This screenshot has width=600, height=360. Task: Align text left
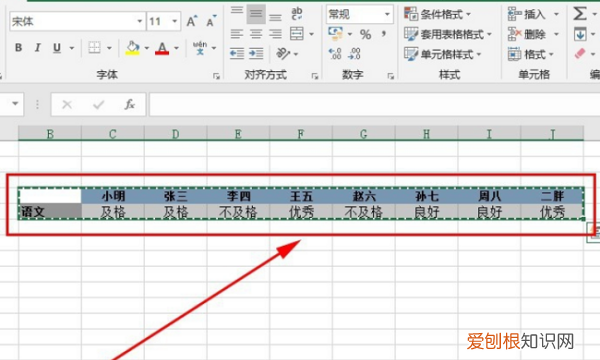[x=237, y=34]
